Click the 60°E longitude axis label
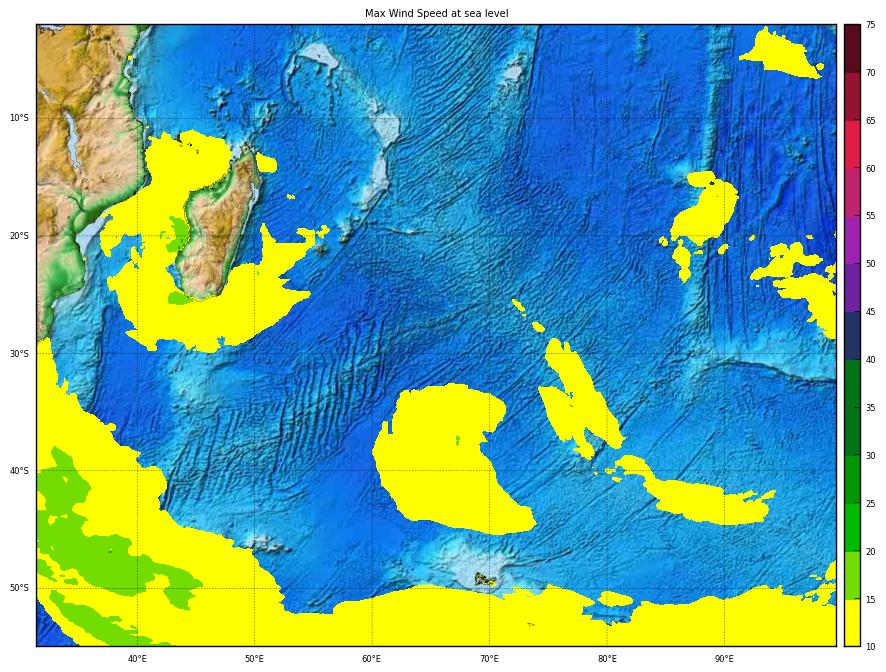 pyautogui.click(x=371, y=659)
